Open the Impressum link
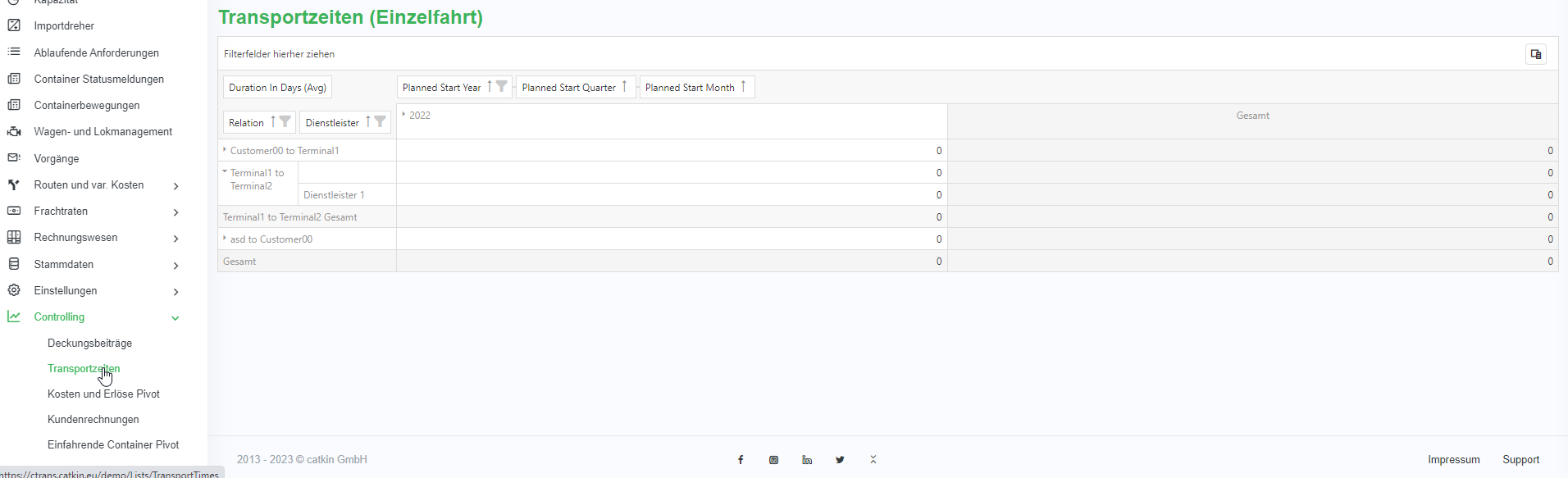1568x478 pixels. (x=1453, y=460)
